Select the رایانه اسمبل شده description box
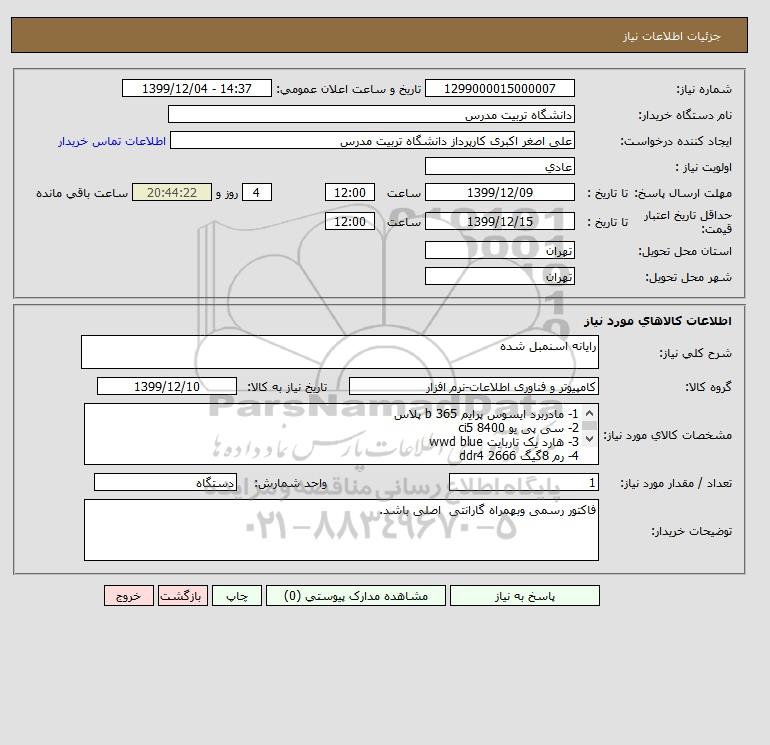The height and width of the screenshot is (745, 770). point(340,352)
